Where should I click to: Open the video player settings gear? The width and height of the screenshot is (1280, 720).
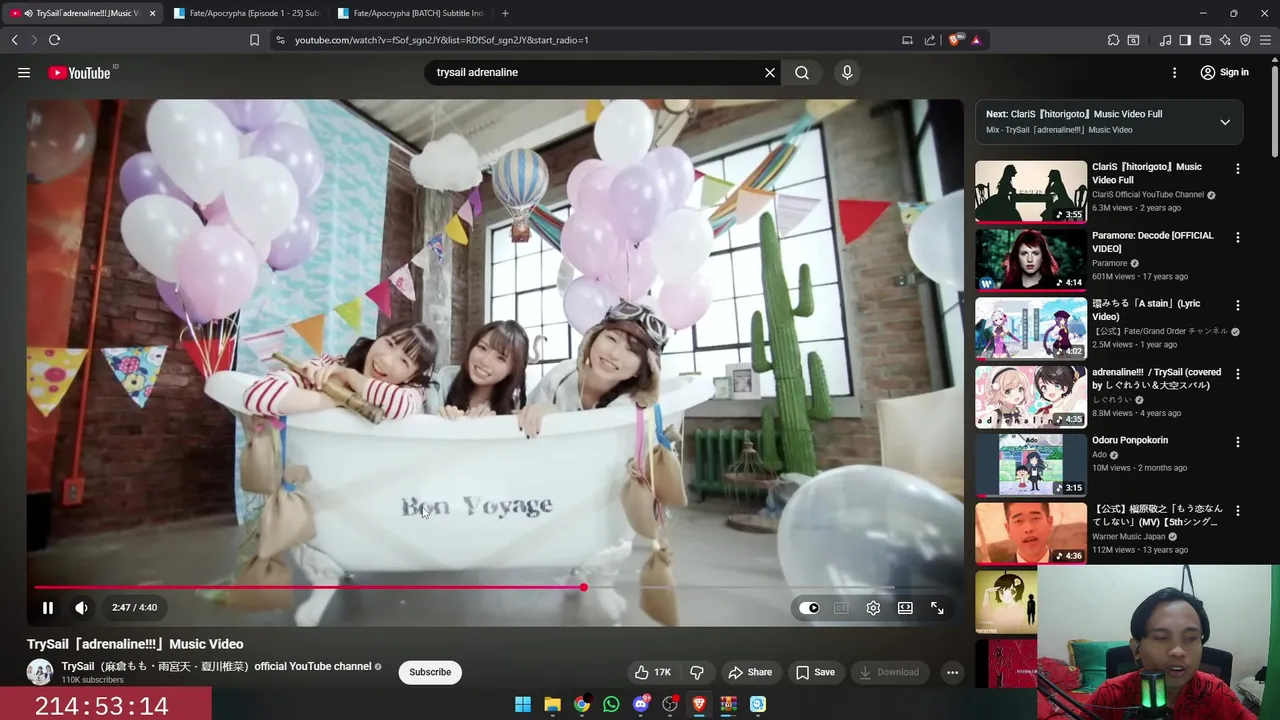point(873,608)
